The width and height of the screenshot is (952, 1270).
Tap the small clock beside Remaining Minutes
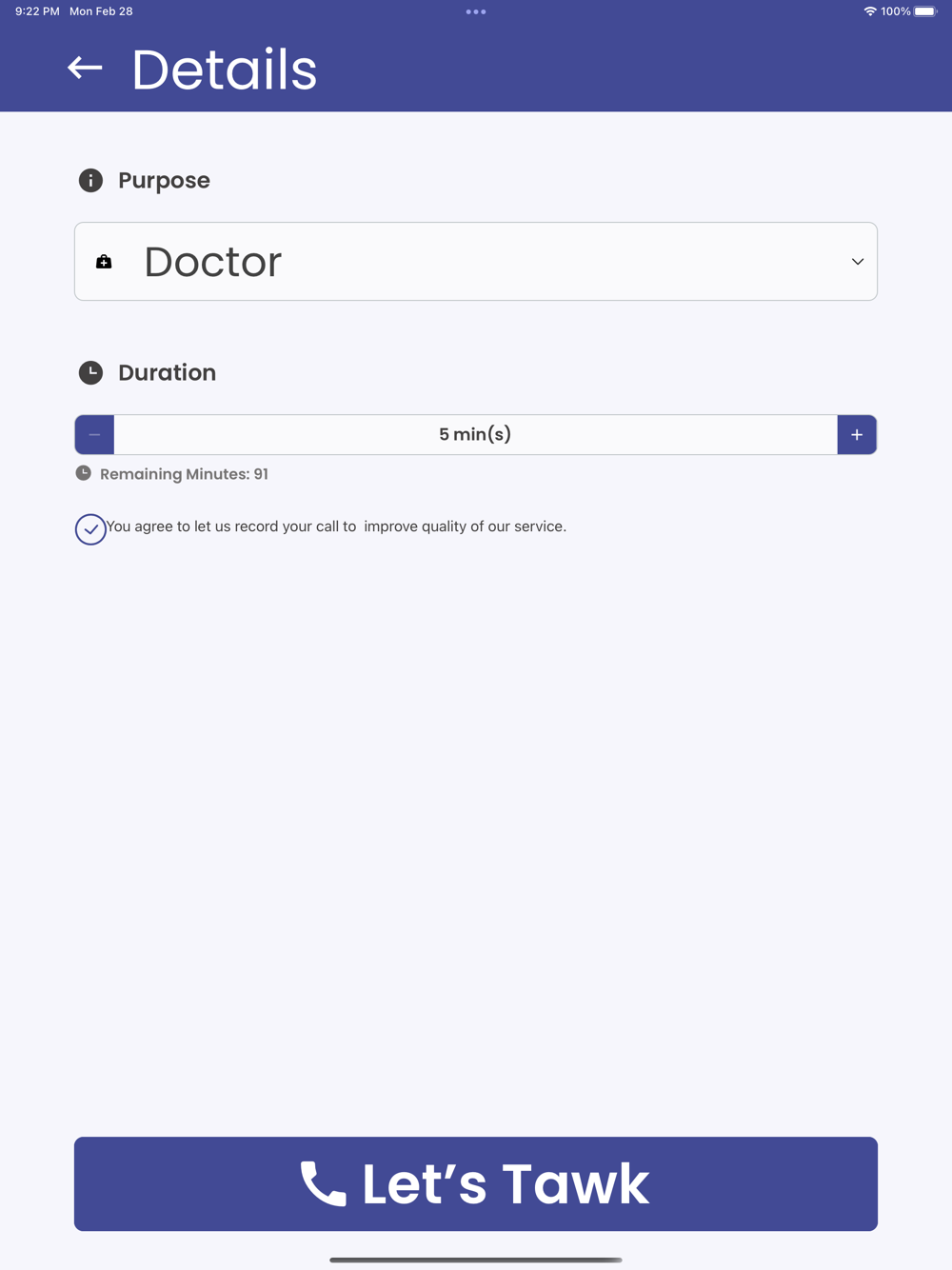point(84,473)
